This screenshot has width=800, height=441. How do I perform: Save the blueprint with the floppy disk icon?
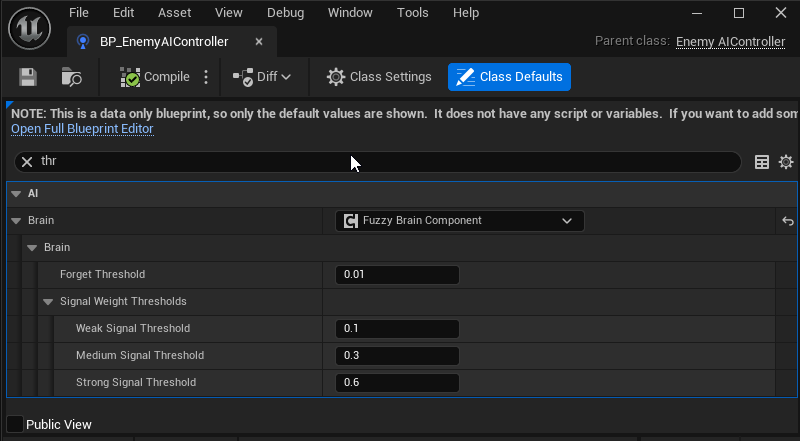coord(28,77)
